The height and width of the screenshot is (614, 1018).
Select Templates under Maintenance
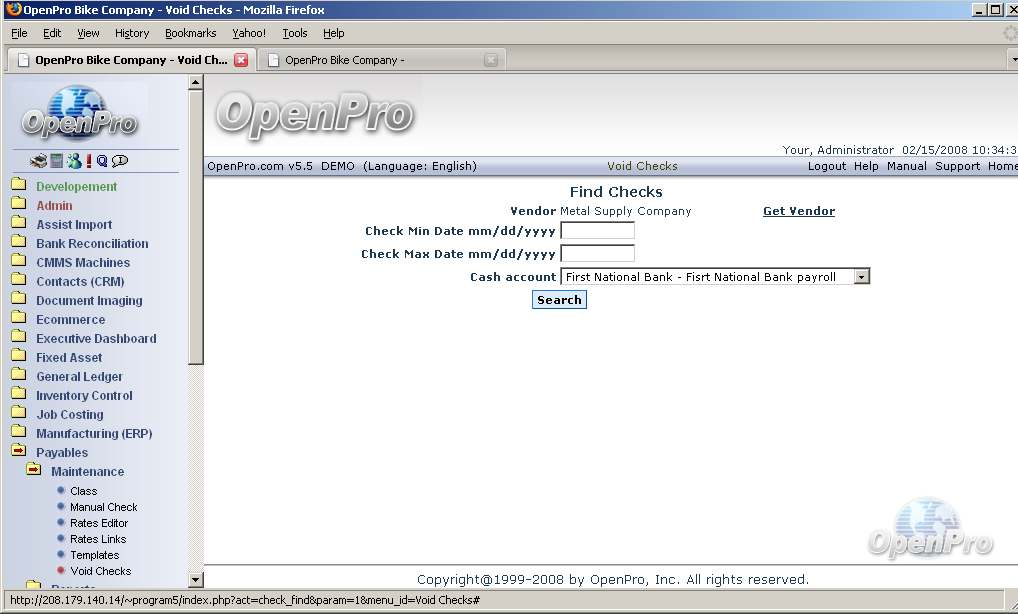coord(95,555)
